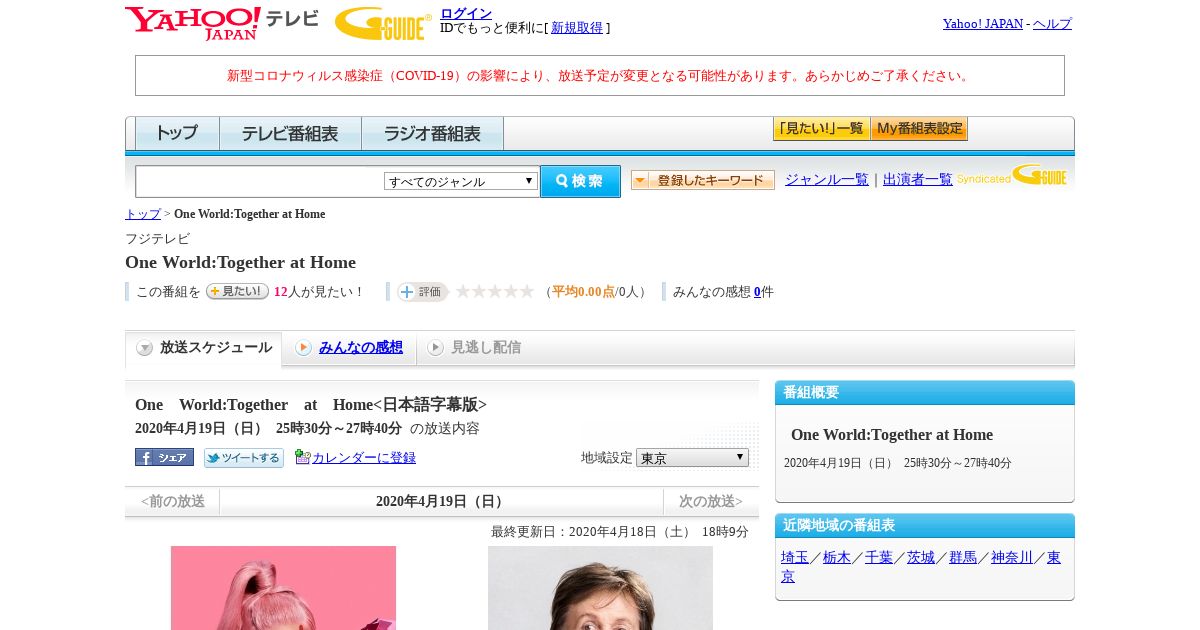
Task: Open the 栃木 regional listing link
Action: [837, 557]
